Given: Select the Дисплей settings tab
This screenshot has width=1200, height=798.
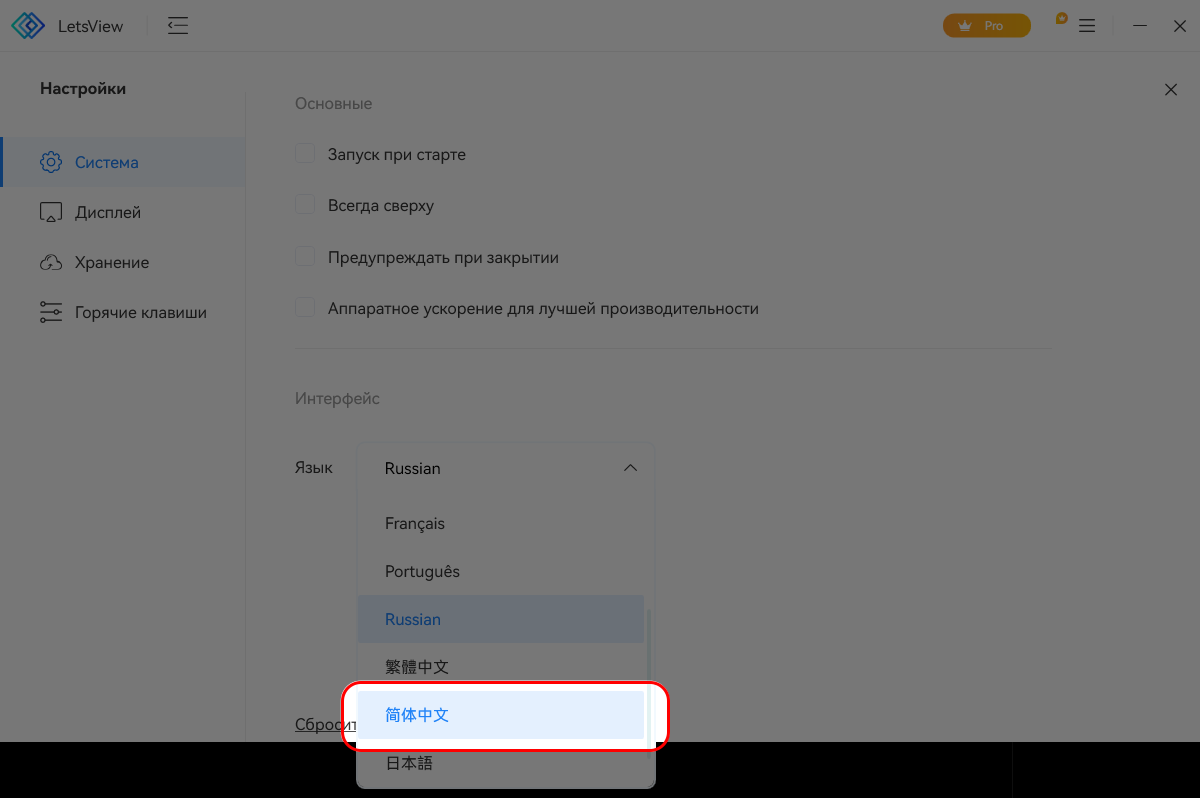Looking at the screenshot, I should coord(123,212).
